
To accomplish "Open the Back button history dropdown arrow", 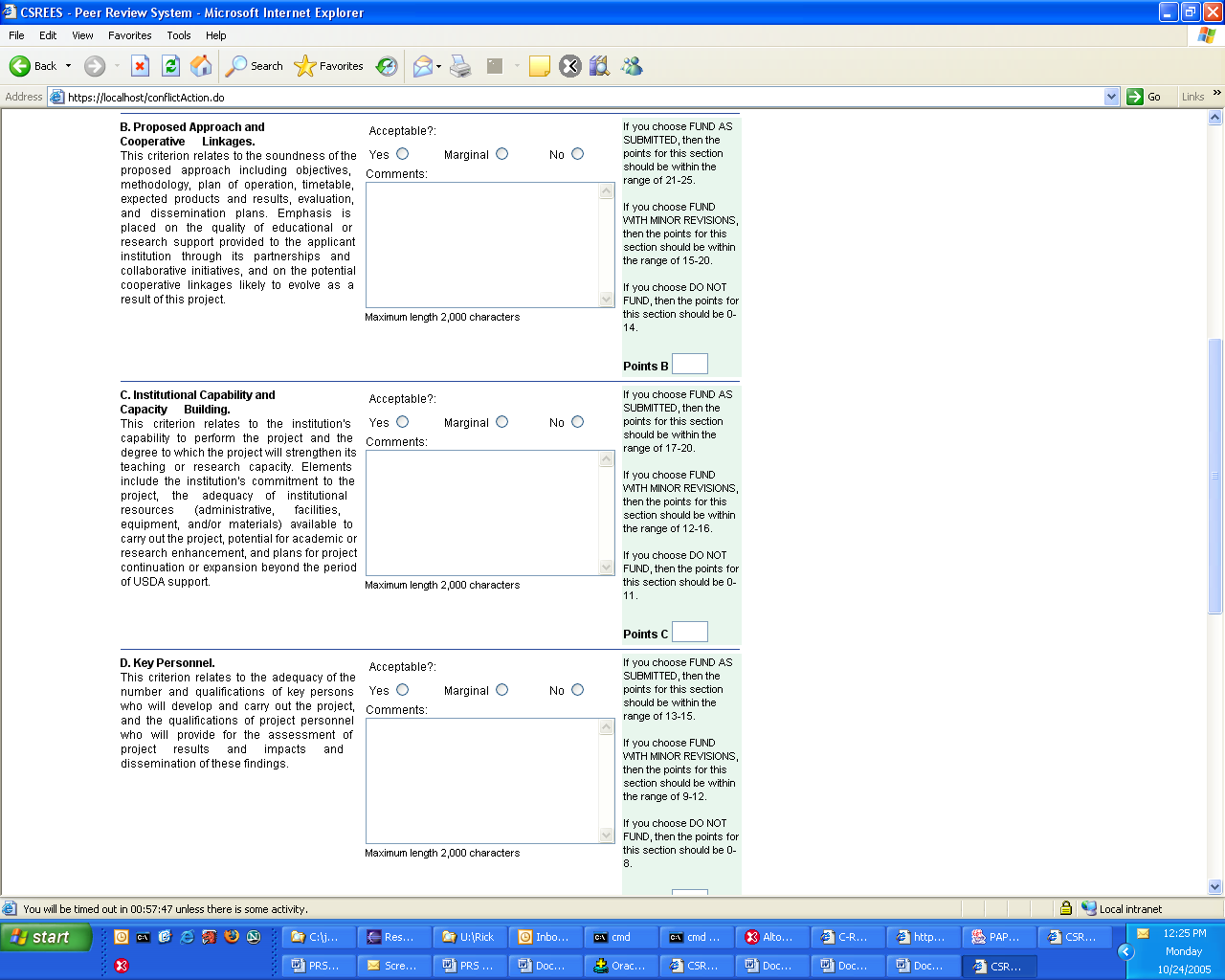I will pos(68,66).
